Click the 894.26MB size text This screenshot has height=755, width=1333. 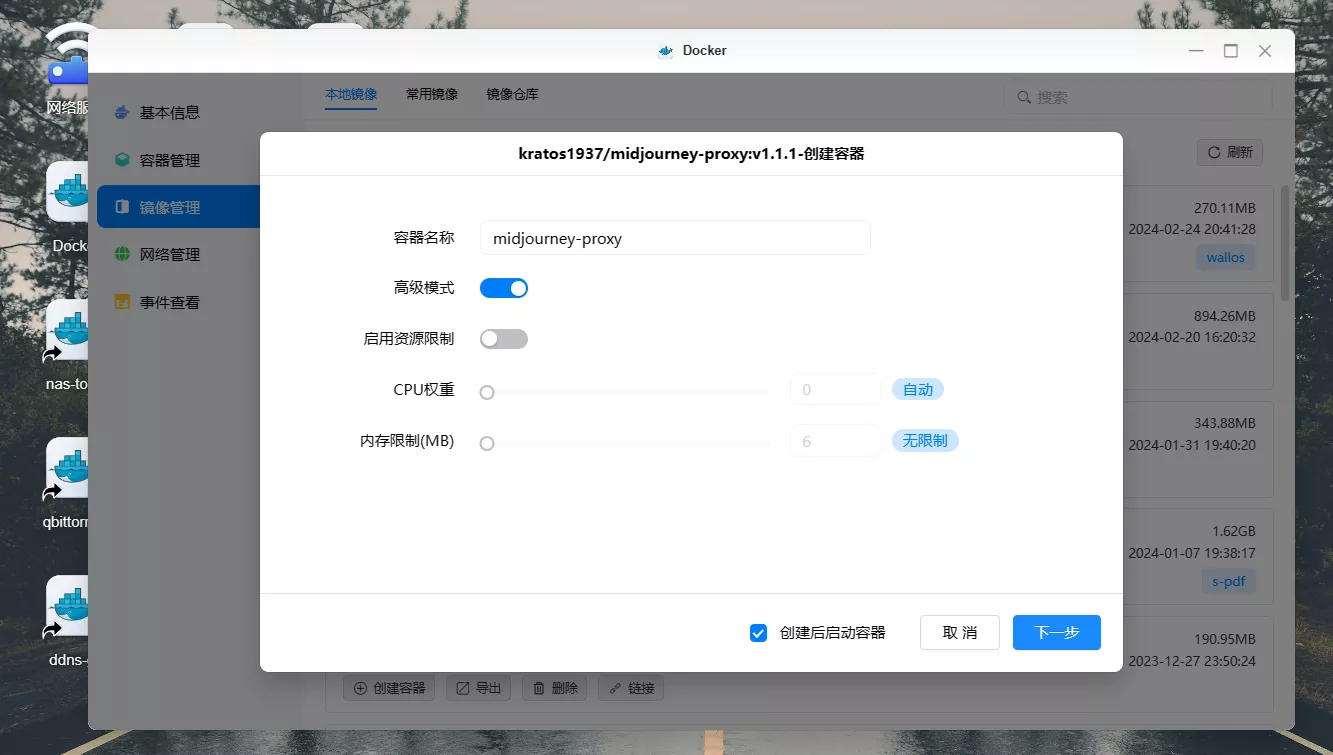coord(1224,316)
